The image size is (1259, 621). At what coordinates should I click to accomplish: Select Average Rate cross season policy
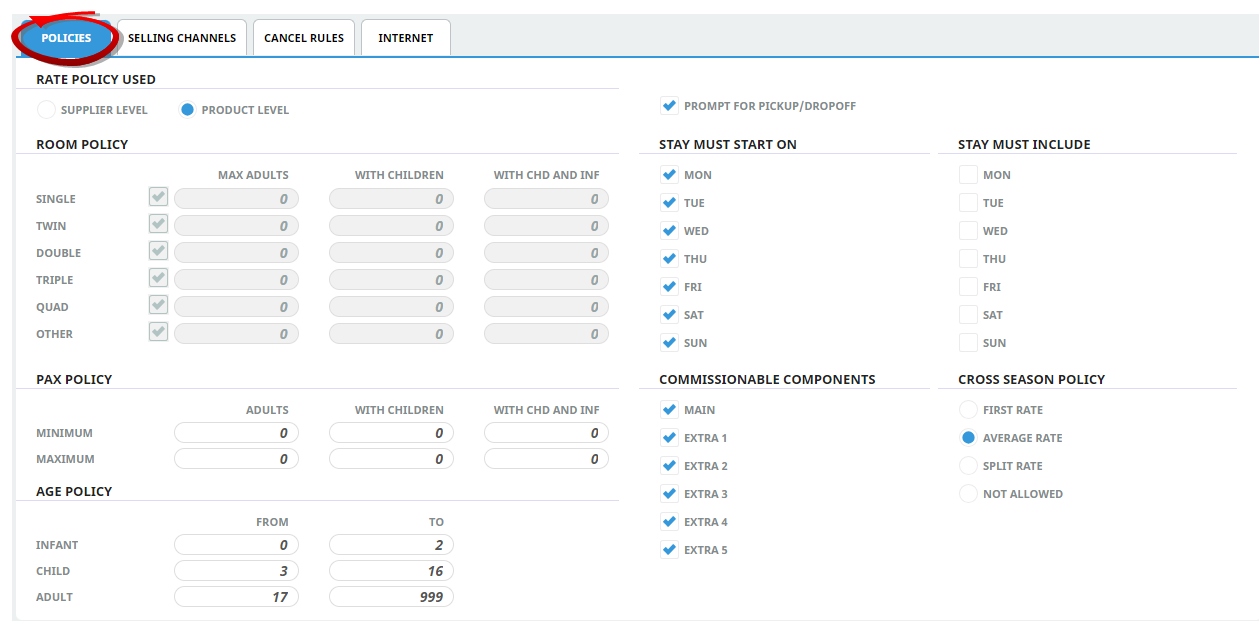coord(968,437)
